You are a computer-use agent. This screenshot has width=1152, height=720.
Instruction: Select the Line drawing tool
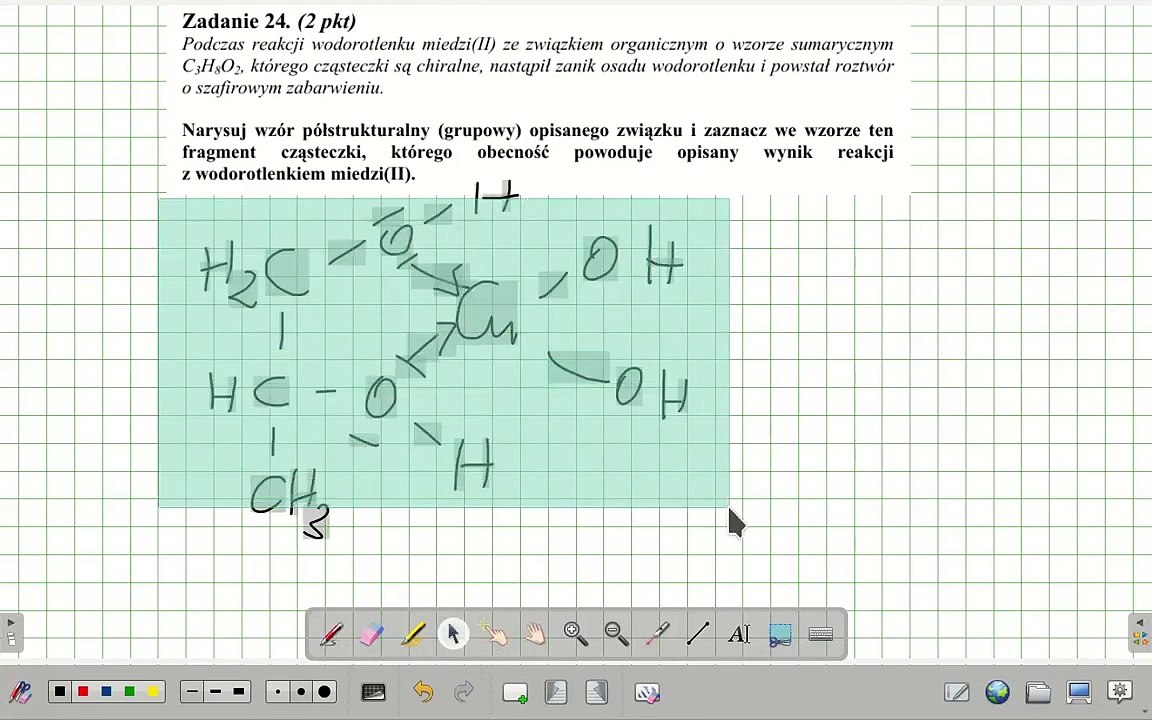tap(698, 634)
